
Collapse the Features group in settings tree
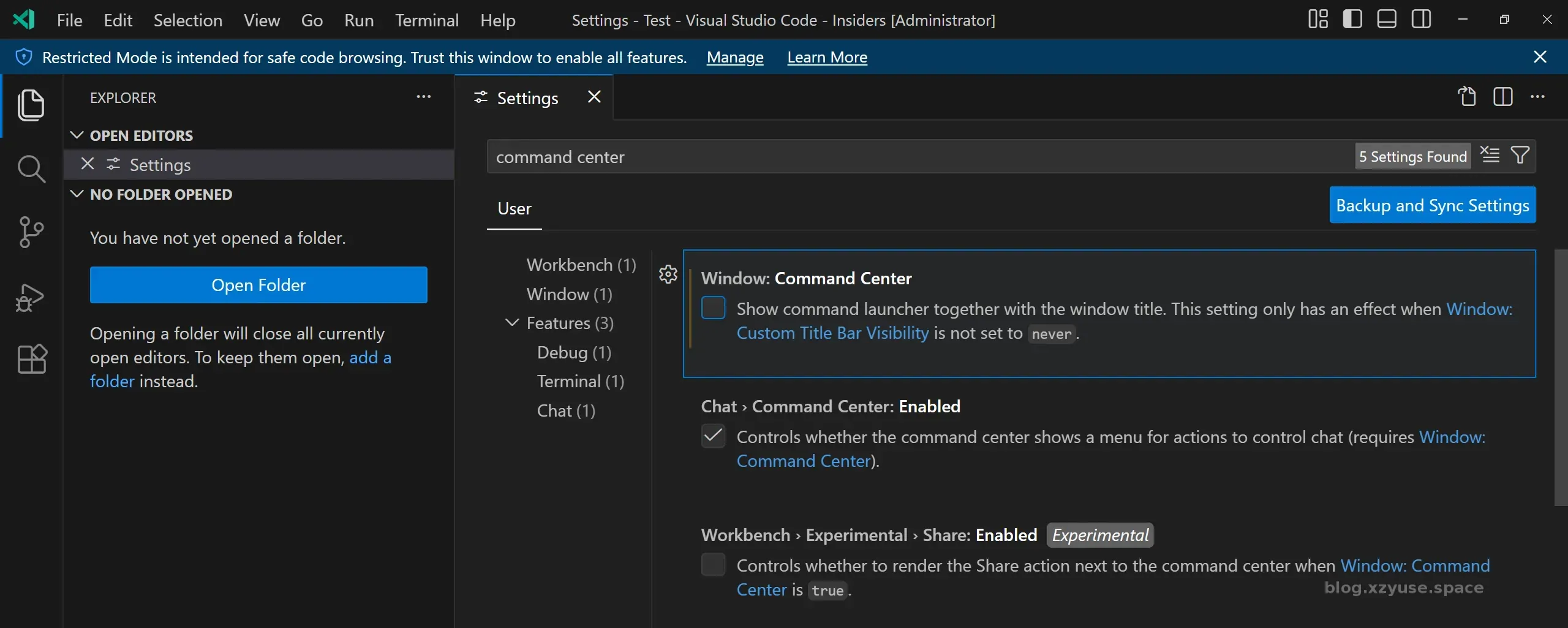(x=512, y=323)
